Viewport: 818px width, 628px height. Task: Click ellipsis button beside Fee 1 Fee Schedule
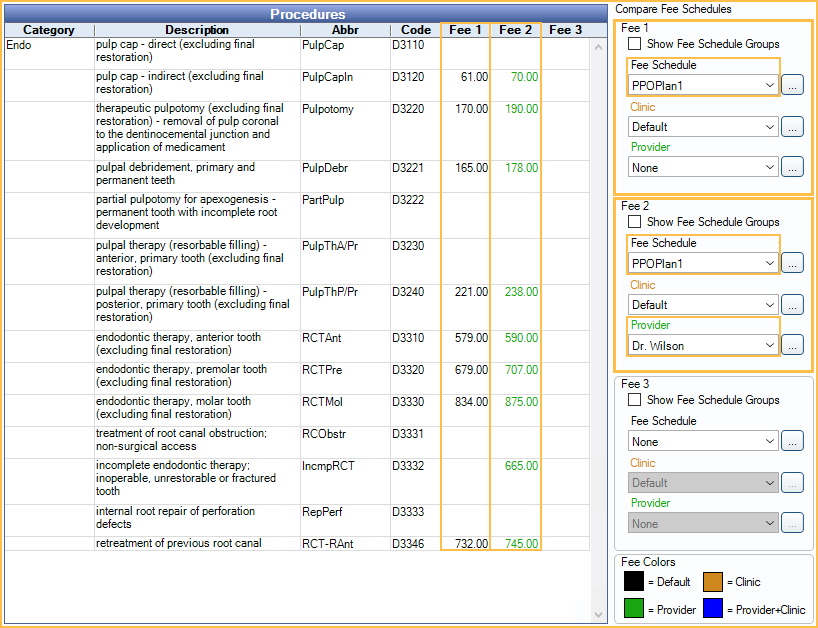point(792,86)
